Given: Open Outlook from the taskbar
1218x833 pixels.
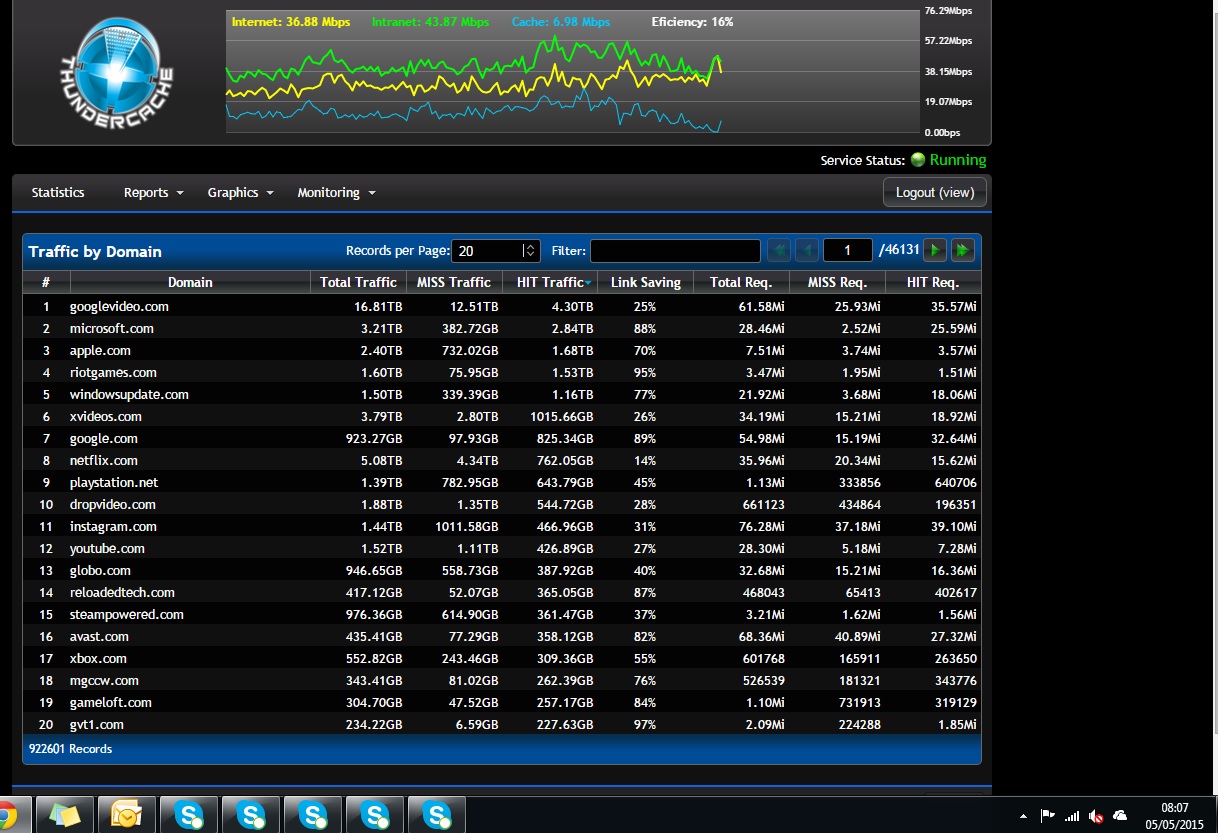Looking at the screenshot, I should [126, 815].
